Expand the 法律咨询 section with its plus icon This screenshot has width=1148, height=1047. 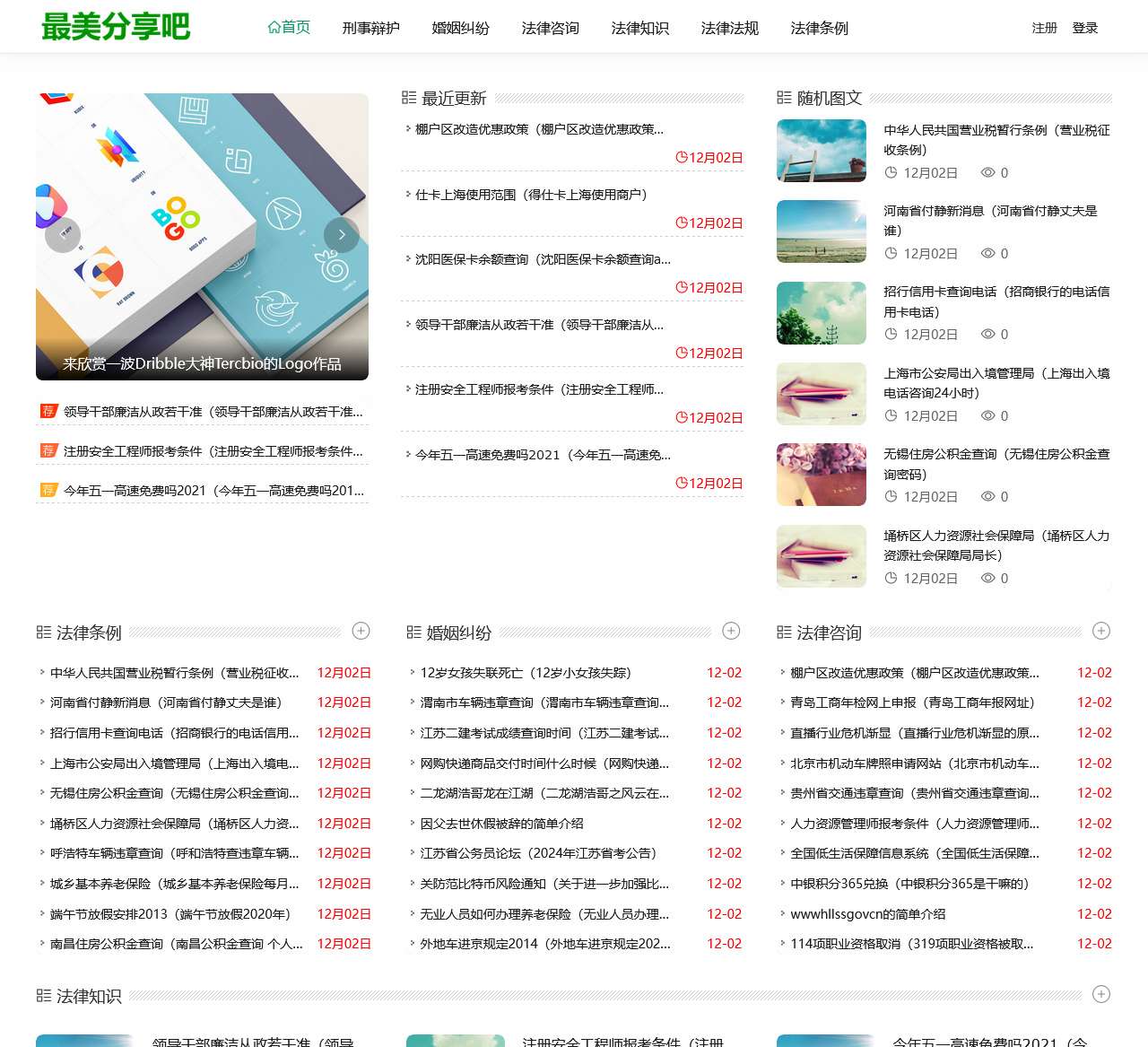[1101, 631]
